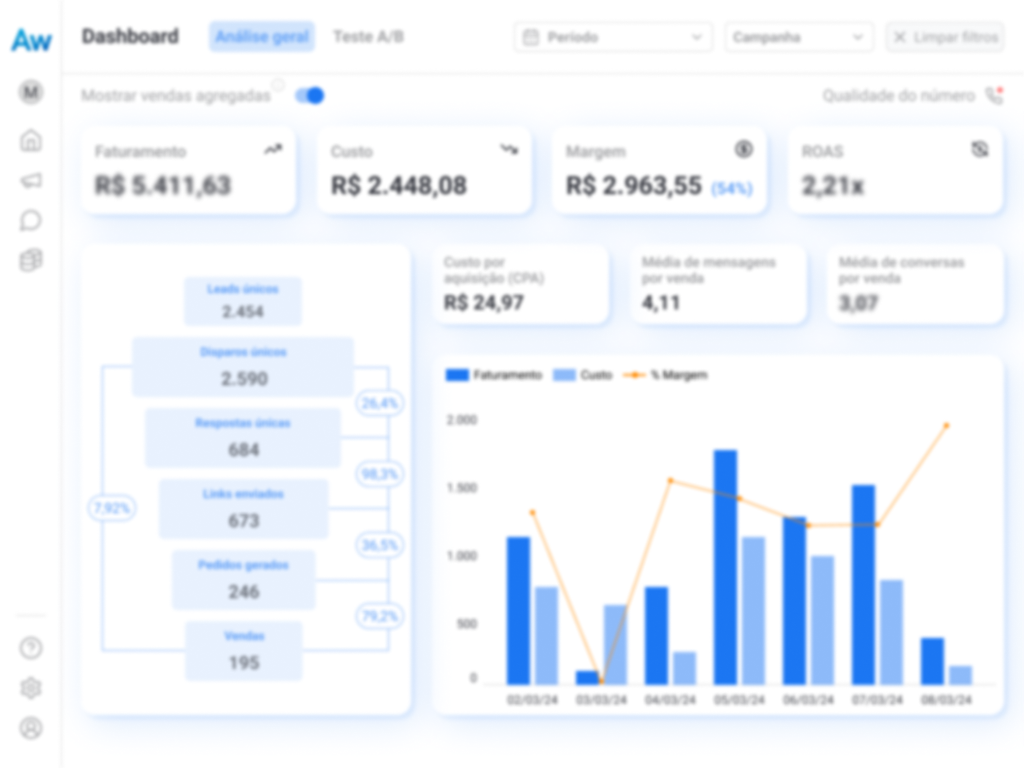Click the R$ 24,97 CPA value
This screenshot has height=768, width=1024.
click(484, 302)
